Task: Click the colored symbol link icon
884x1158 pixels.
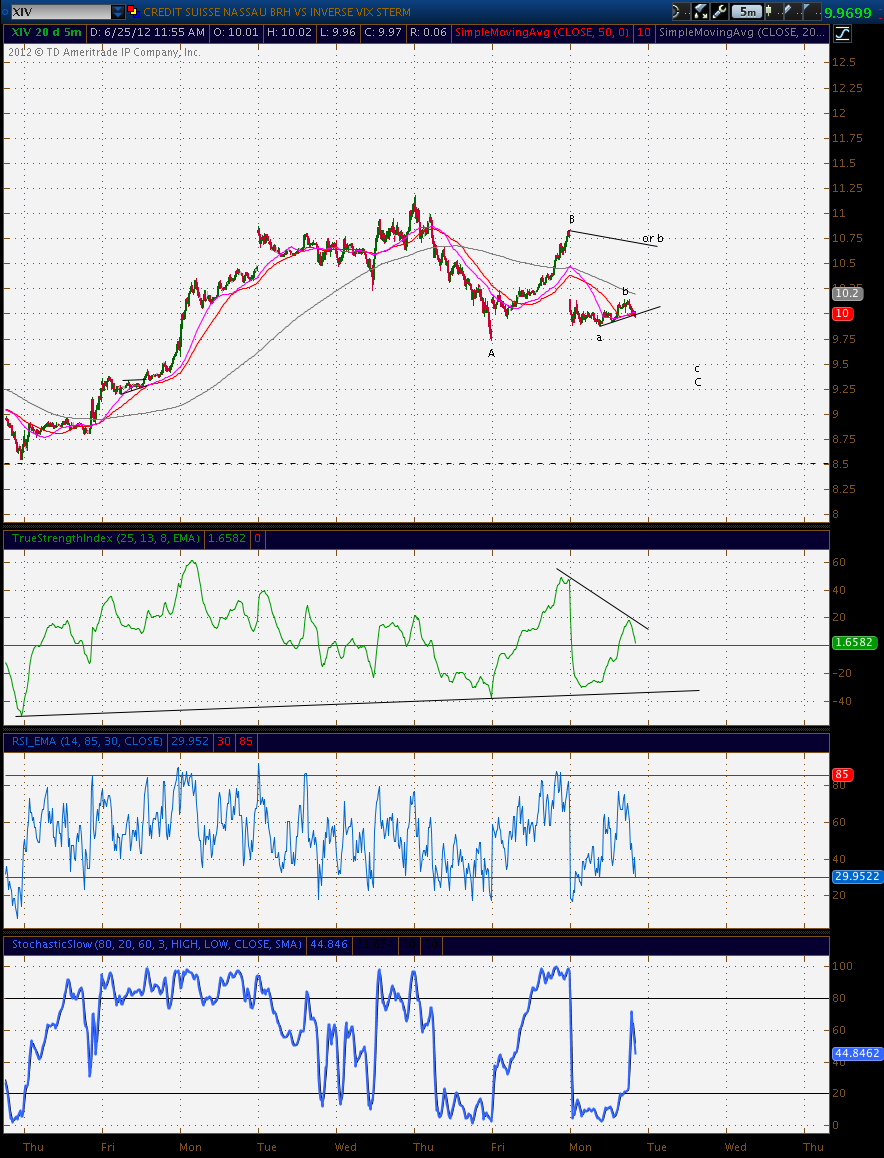Action: coord(133,11)
